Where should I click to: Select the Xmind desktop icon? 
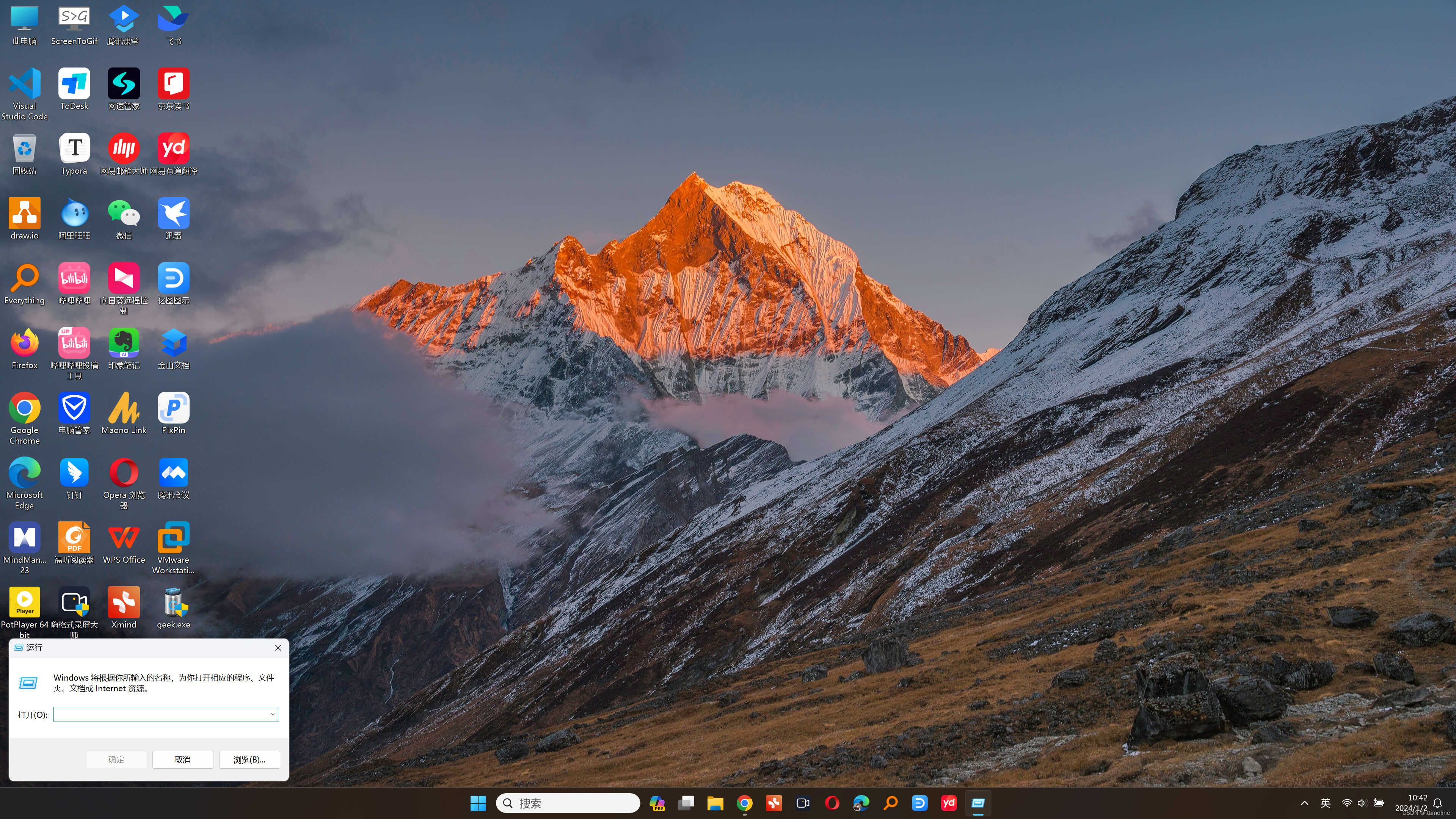coord(124,607)
